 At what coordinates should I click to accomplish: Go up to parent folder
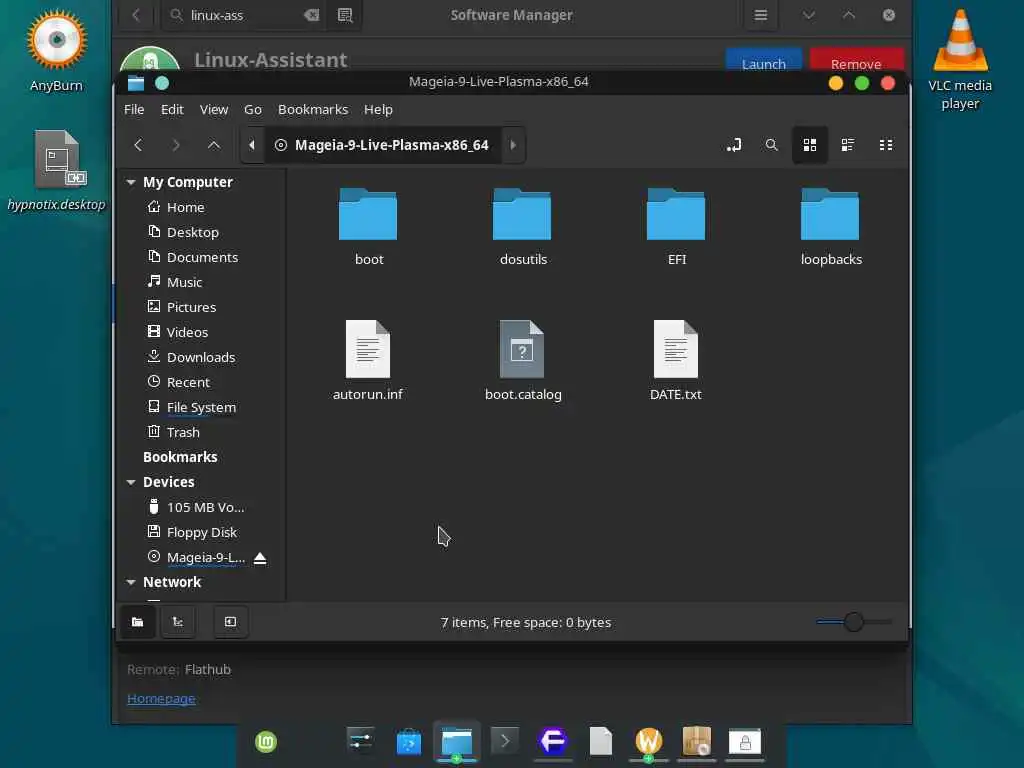coord(214,145)
